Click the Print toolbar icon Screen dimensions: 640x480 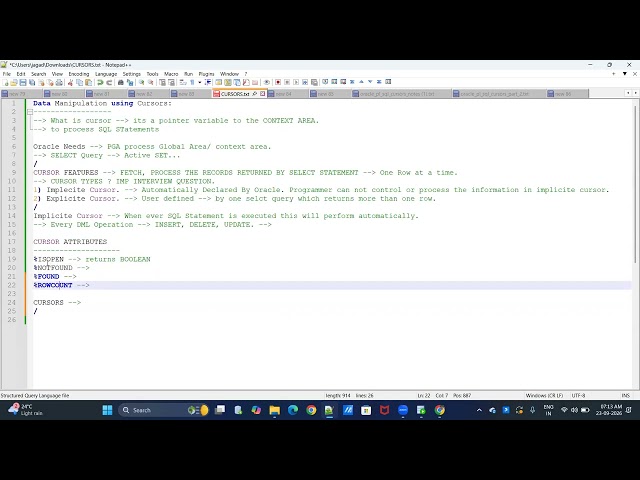[x=59, y=82]
